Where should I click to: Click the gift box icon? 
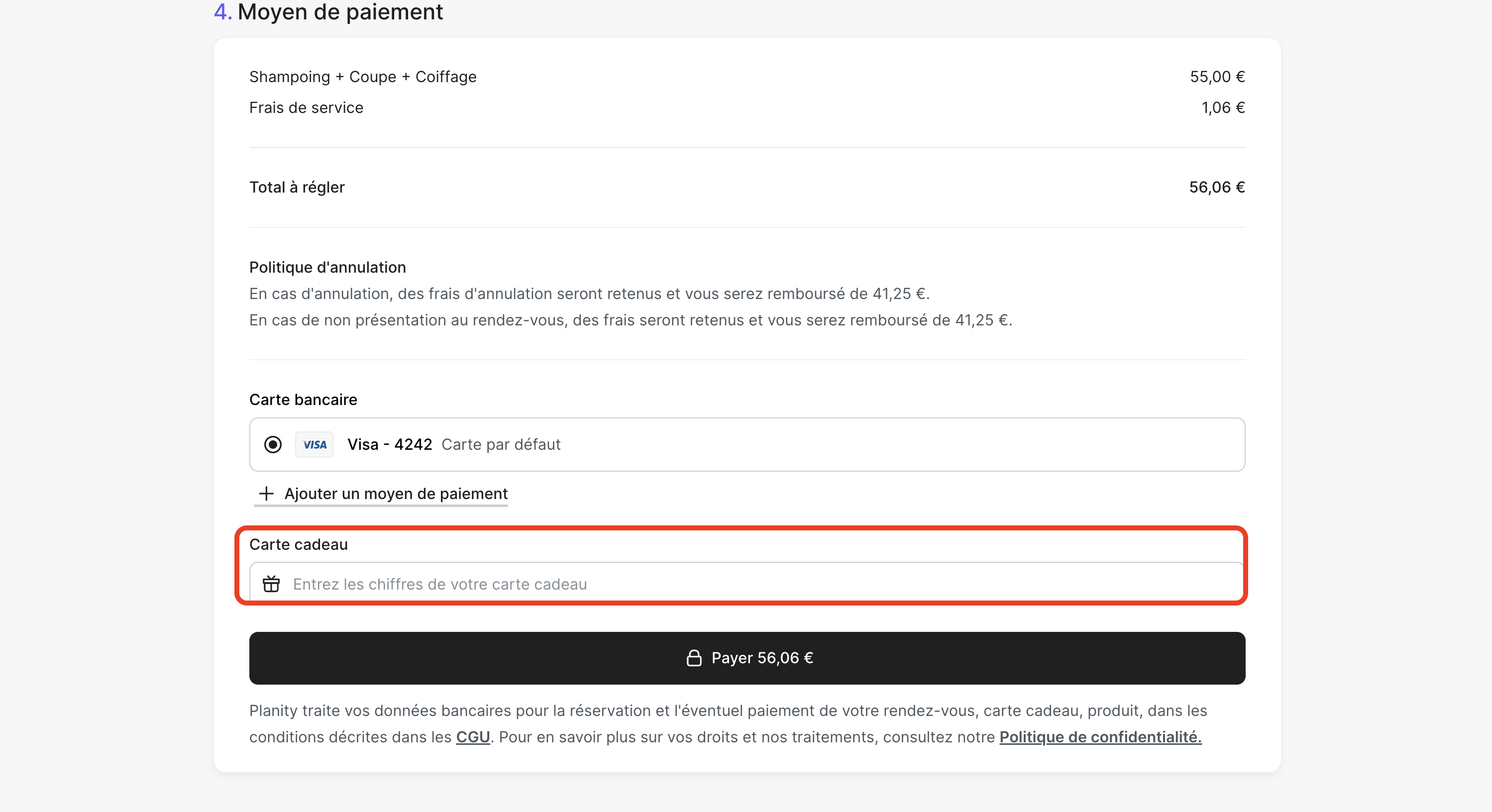pos(271,584)
